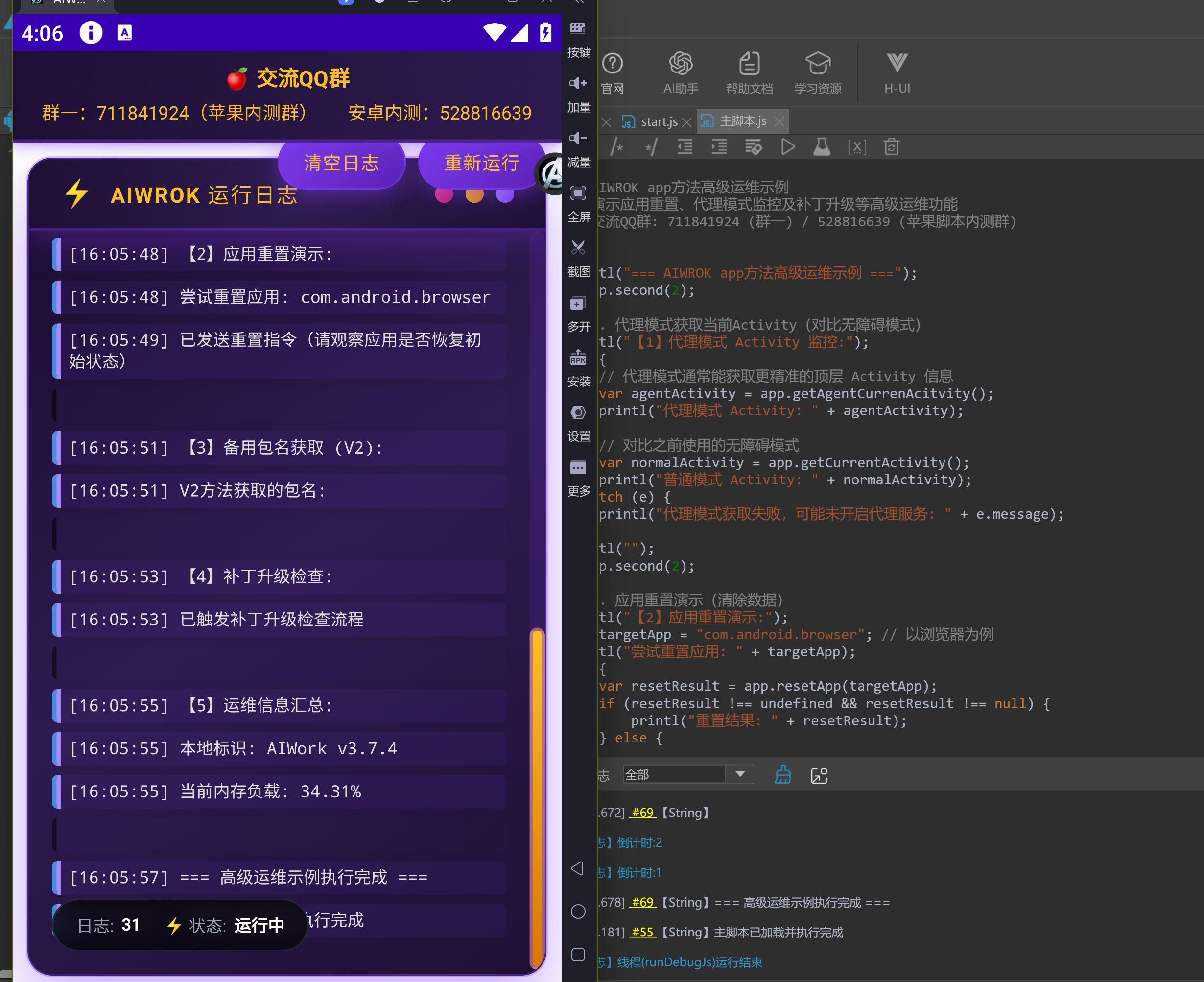Image resolution: width=1204 pixels, height=982 pixels.
Task: Click the decrease indent toolbar icon
Action: (x=685, y=147)
